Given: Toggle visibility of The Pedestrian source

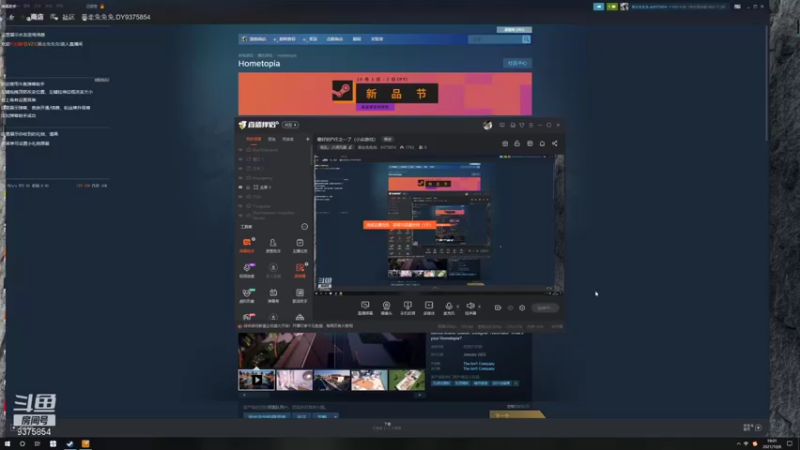Looking at the screenshot, I should pos(241,215).
